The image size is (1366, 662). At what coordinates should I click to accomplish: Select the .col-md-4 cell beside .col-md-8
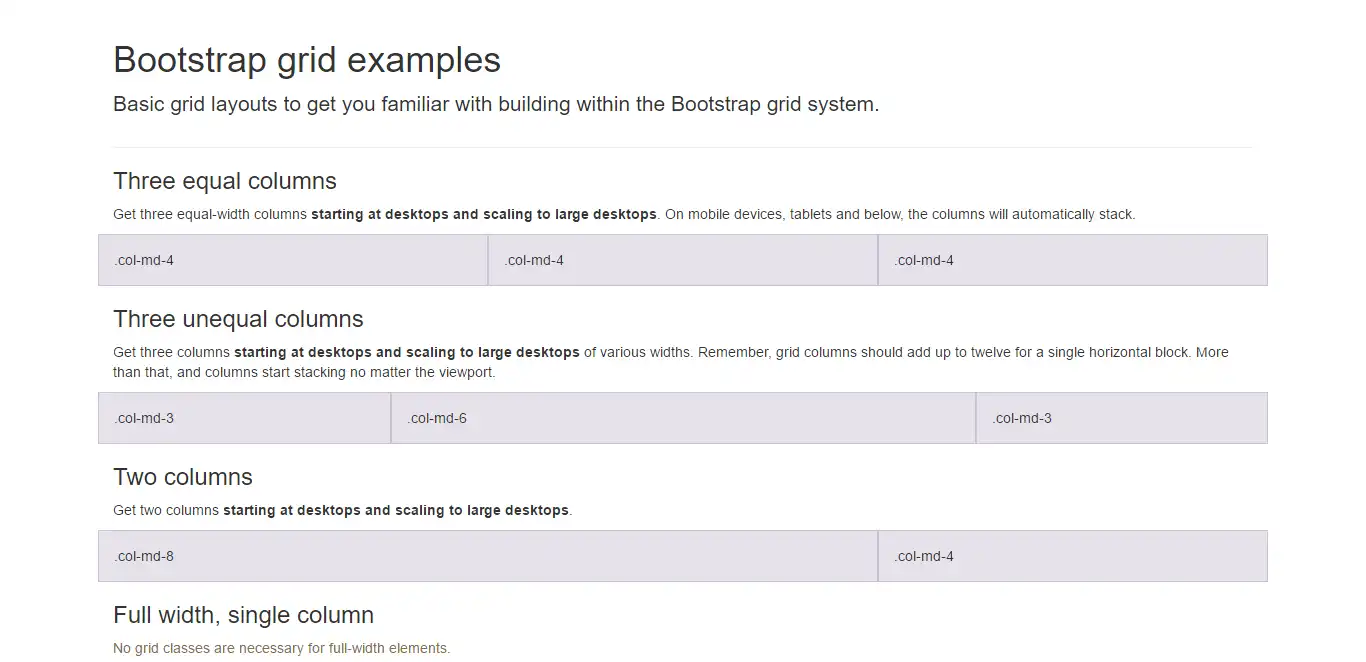1072,556
